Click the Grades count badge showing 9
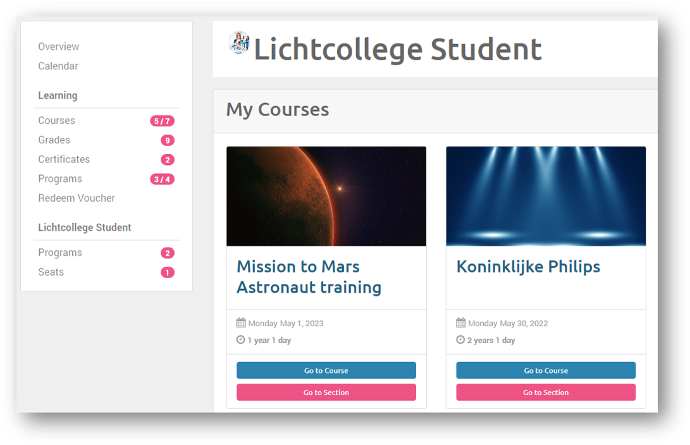Viewport: 690px width, 445px height. coord(167,140)
